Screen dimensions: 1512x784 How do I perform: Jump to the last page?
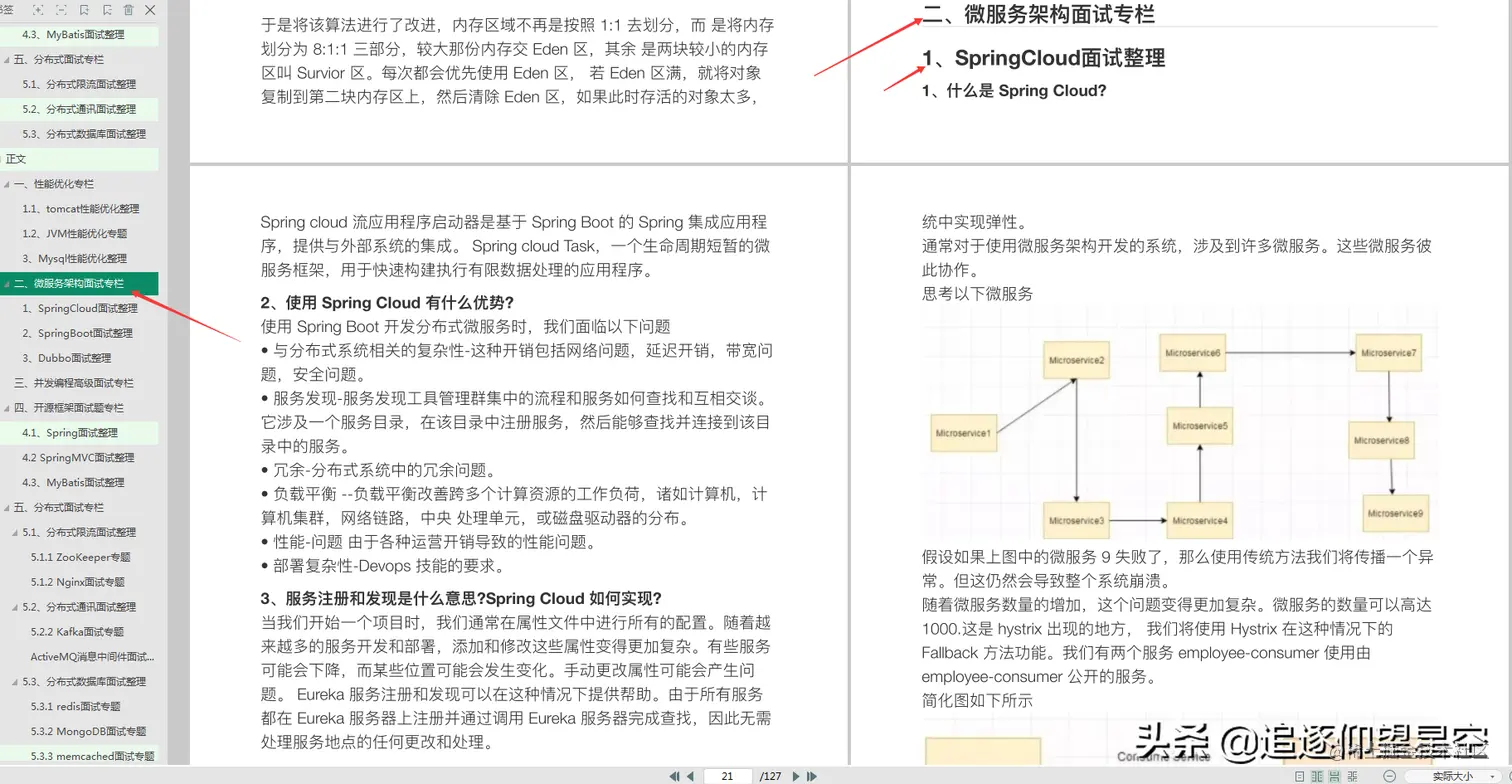(811, 775)
